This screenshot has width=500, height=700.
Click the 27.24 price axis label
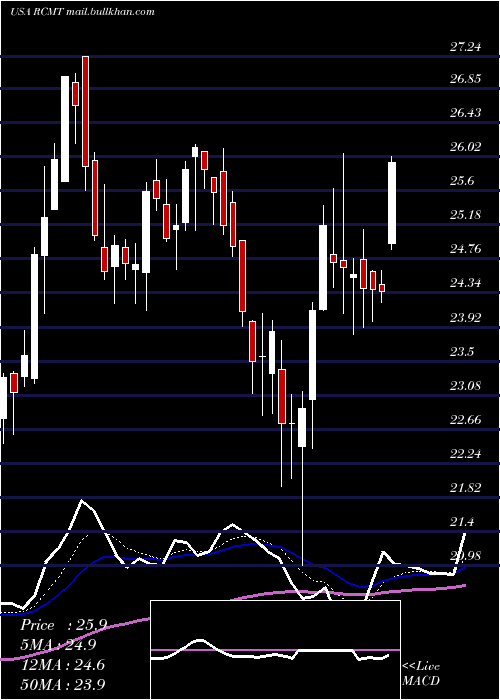coord(465,46)
